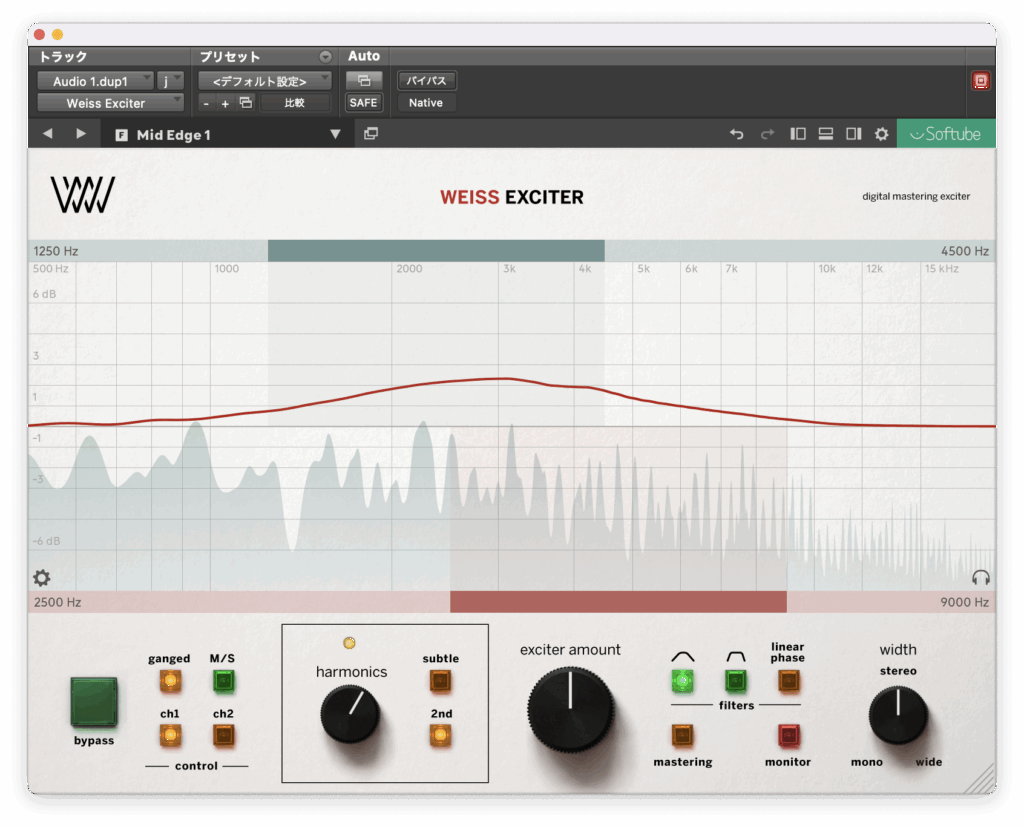Click the harmonics indicator LED
Image resolution: width=1024 pixels, height=827 pixels.
click(x=349, y=643)
